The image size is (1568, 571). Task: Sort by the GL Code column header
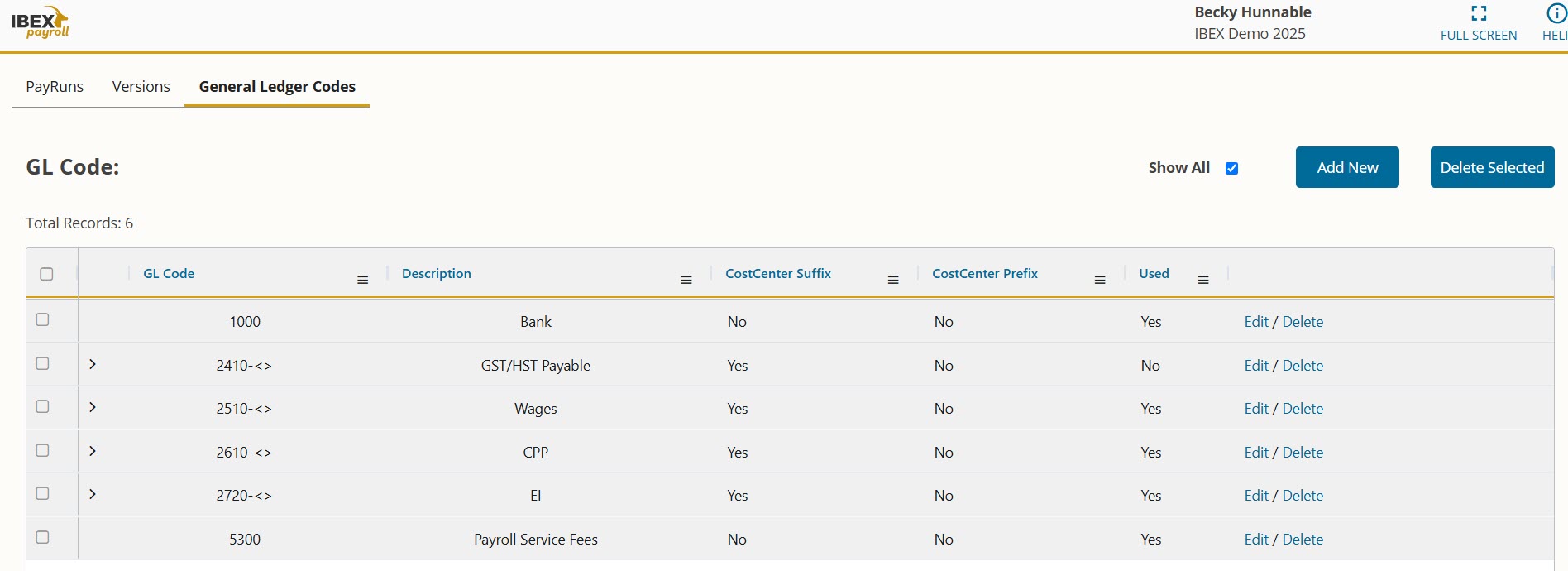[x=169, y=273]
